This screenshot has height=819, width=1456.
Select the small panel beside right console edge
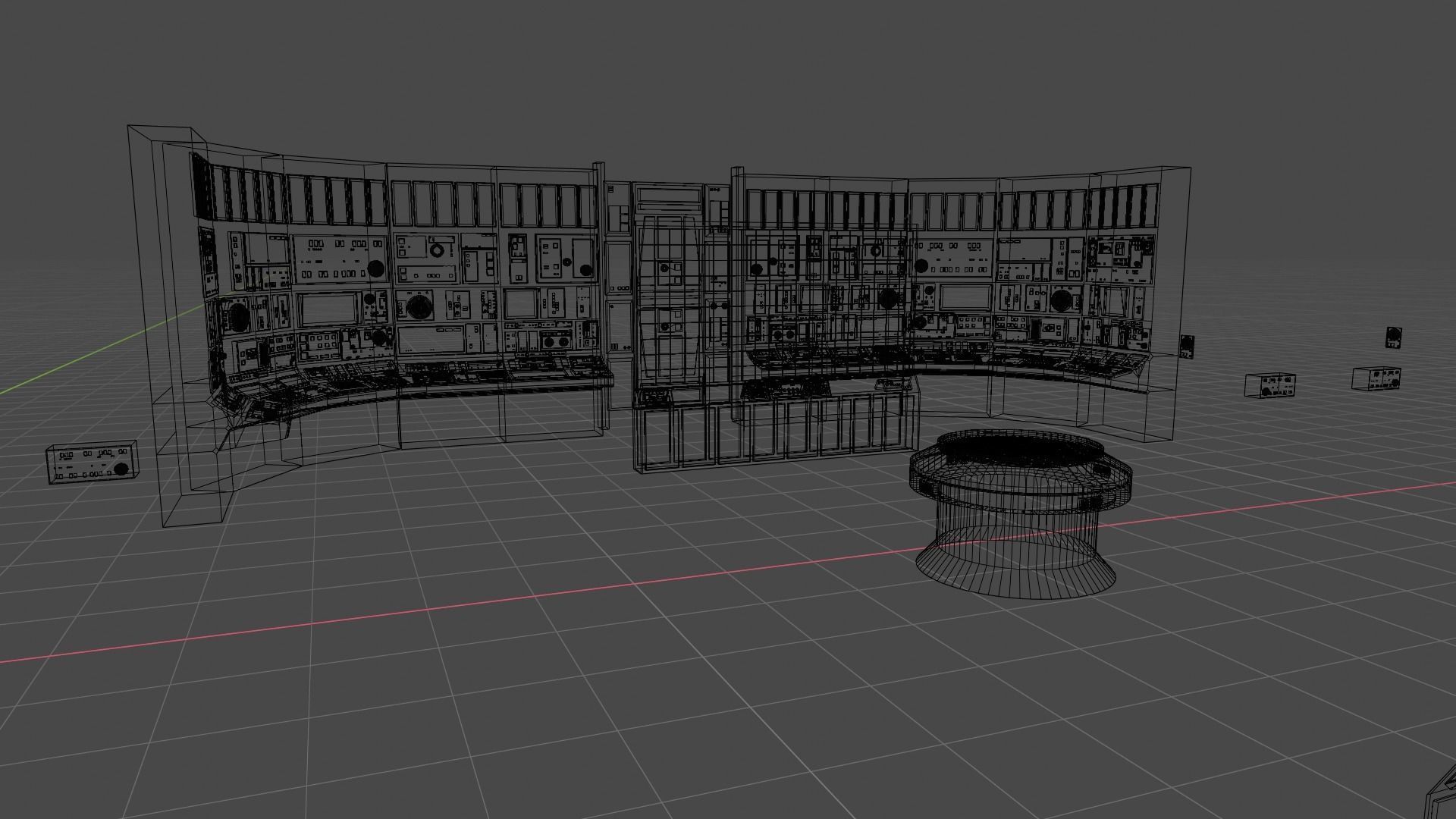[x=1187, y=347]
